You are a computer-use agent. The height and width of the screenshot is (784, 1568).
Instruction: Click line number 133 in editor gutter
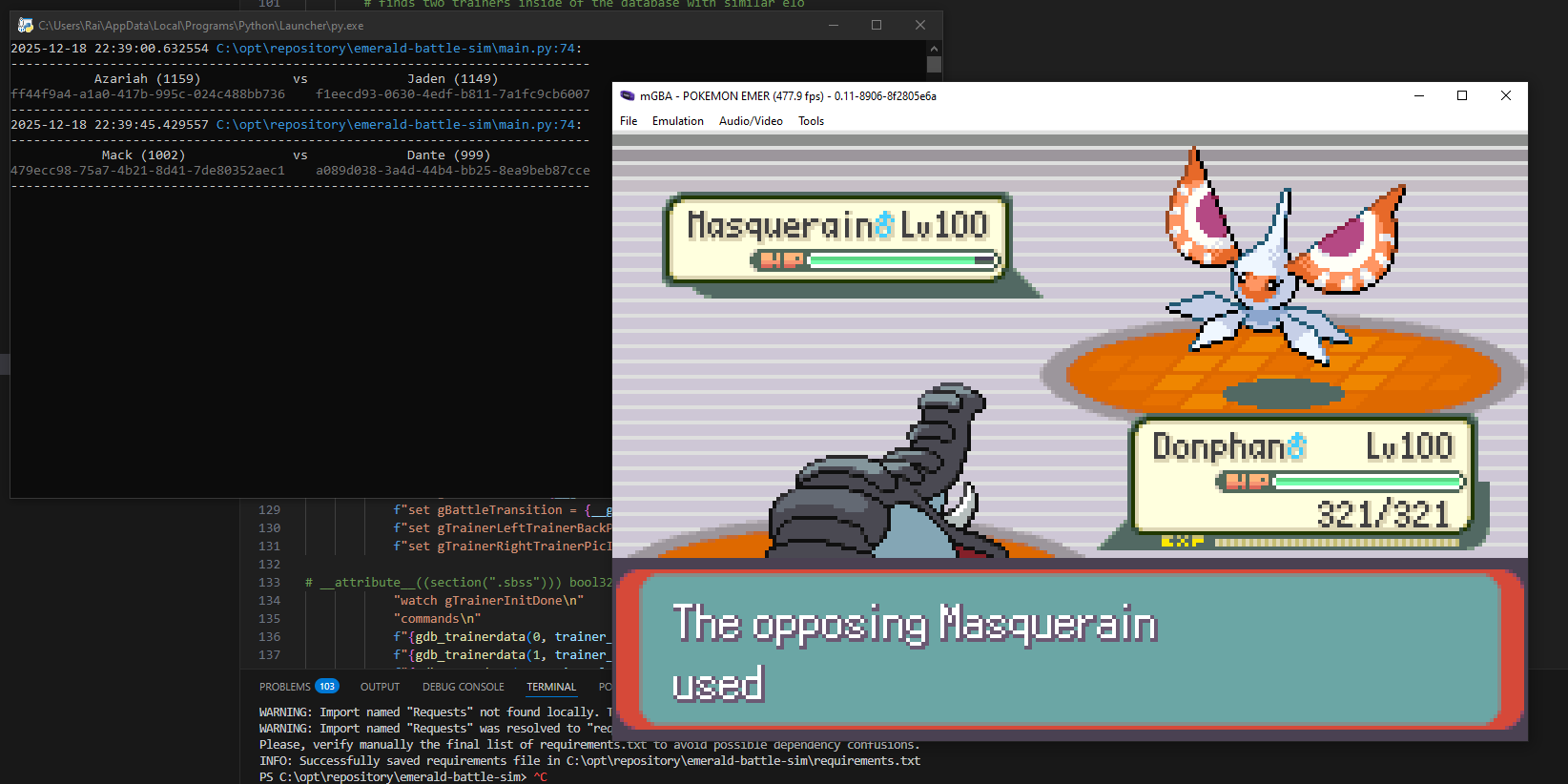coord(270,583)
